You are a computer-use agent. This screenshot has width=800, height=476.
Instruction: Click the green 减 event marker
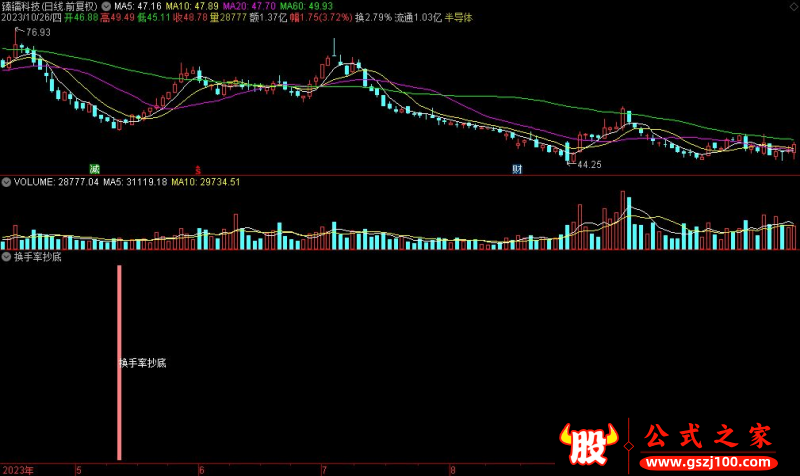[x=94, y=169]
